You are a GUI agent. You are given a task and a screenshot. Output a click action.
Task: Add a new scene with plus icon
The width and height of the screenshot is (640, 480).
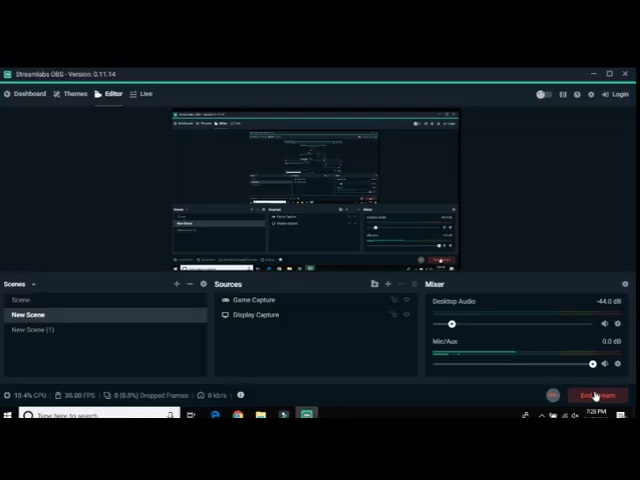(x=177, y=284)
